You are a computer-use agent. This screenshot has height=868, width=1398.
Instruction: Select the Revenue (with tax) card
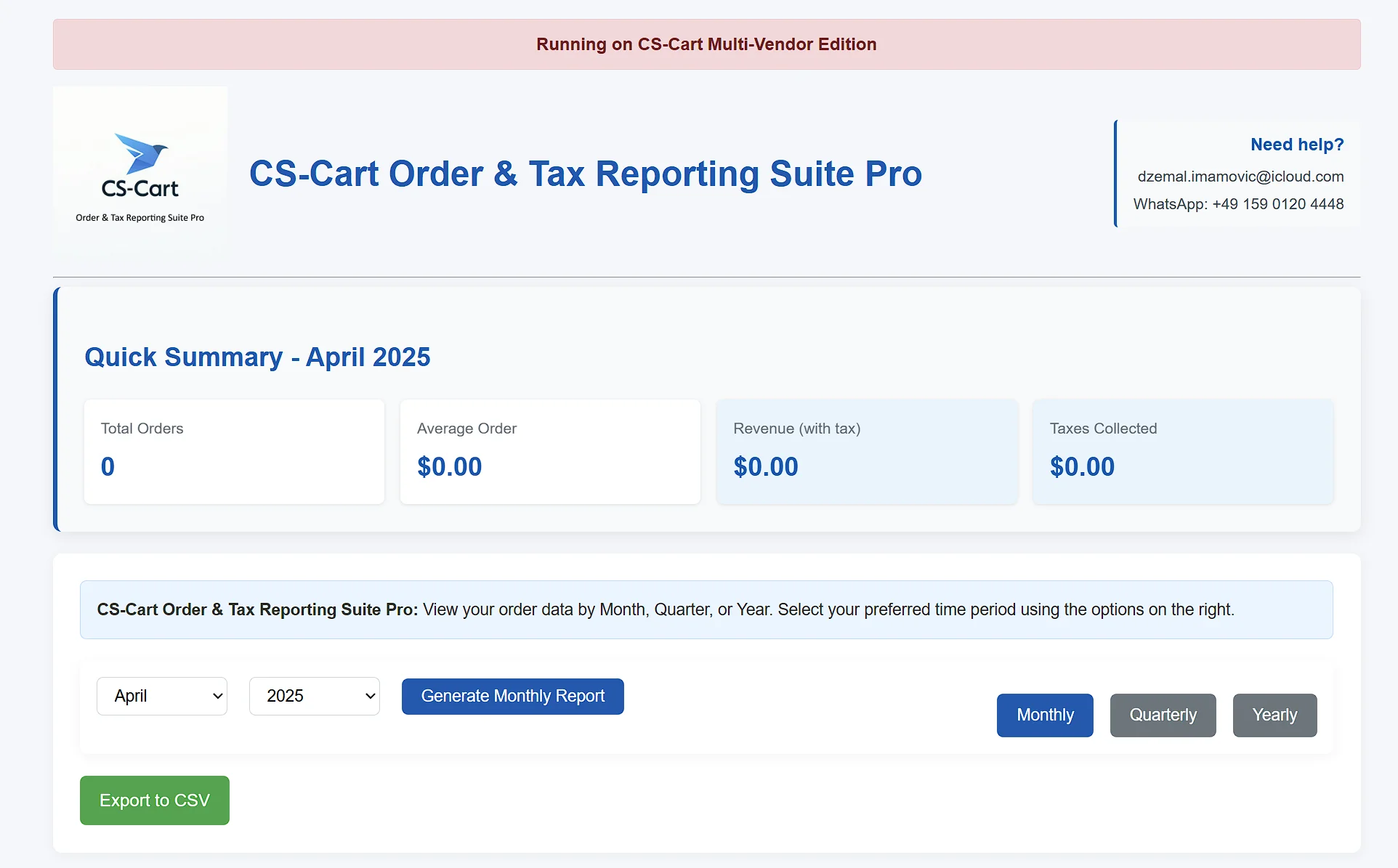[866, 451]
